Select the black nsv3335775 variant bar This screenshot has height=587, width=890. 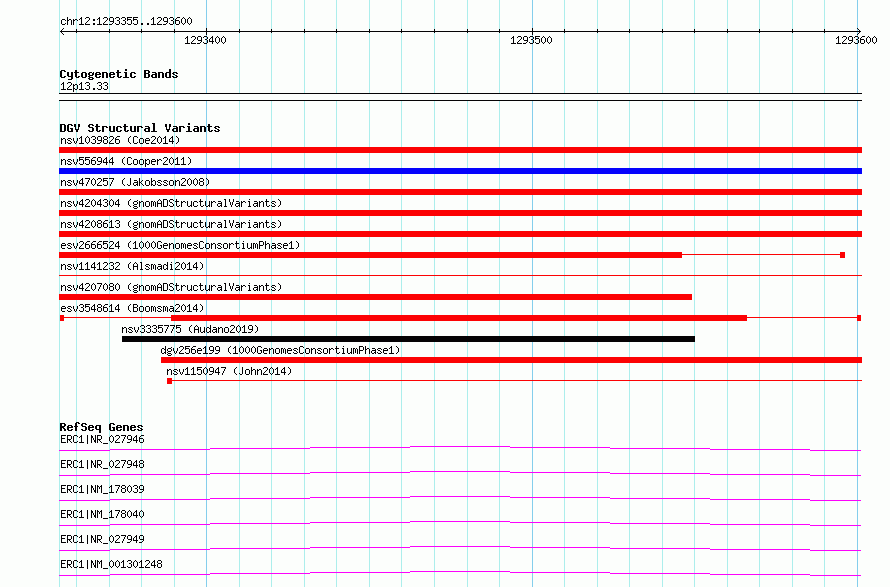pos(408,339)
